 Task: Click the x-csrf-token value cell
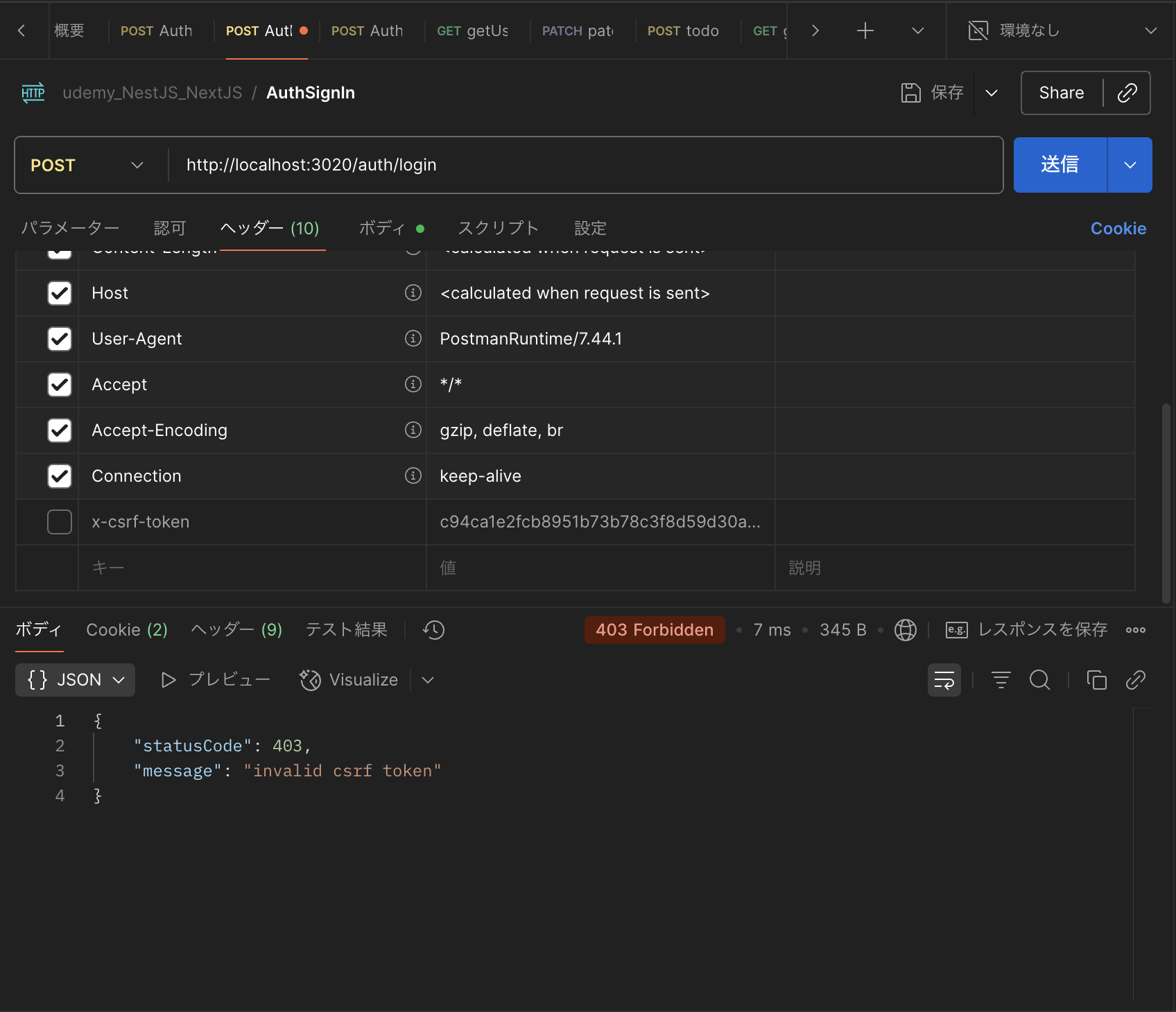tap(600, 522)
